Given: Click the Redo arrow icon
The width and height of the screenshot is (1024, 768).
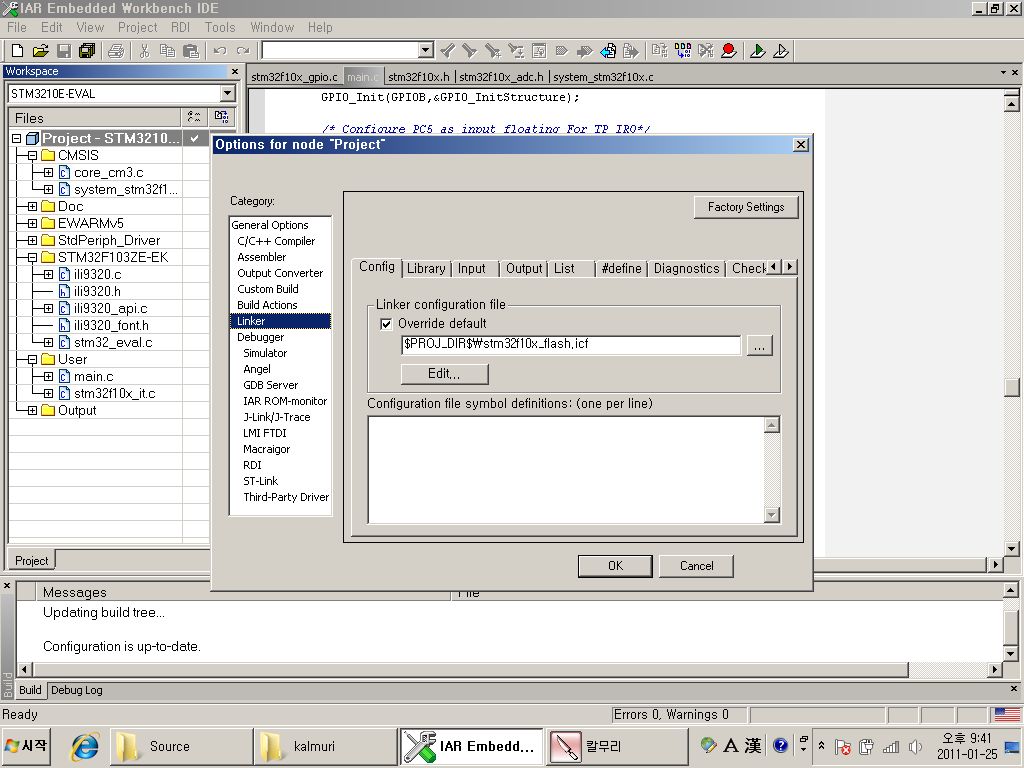Looking at the screenshot, I should (243, 50).
